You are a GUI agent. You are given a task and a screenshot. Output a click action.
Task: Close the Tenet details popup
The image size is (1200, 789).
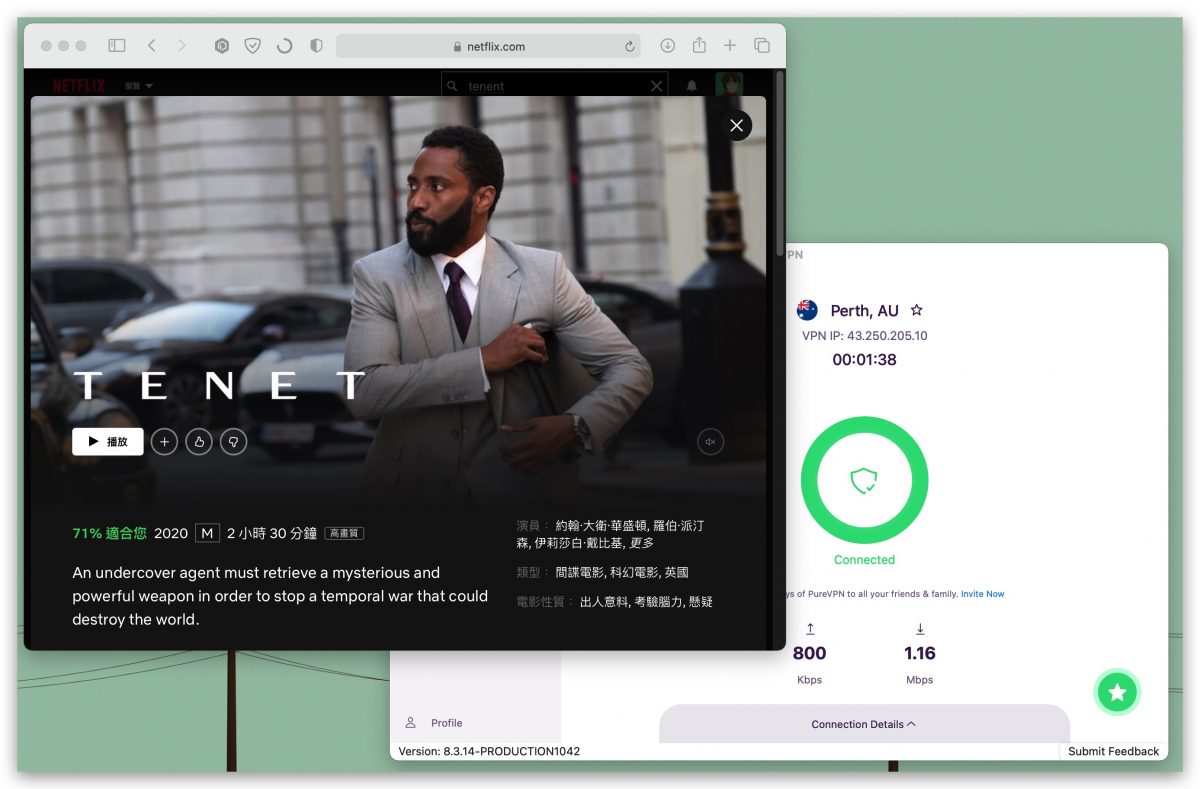737,125
